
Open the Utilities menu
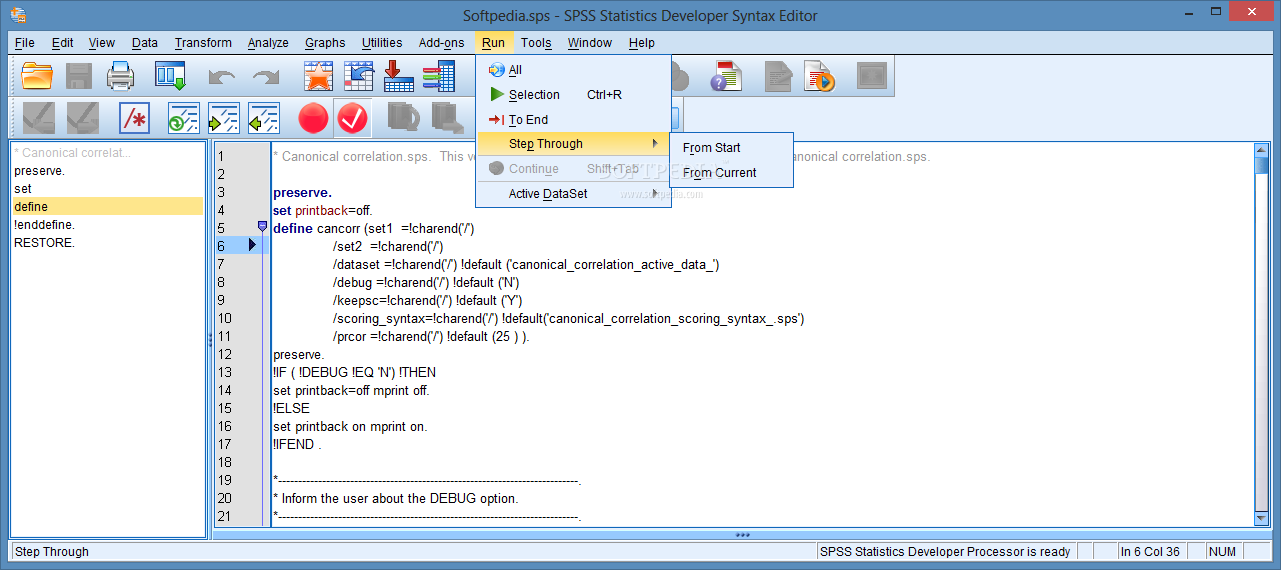coord(382,43)
